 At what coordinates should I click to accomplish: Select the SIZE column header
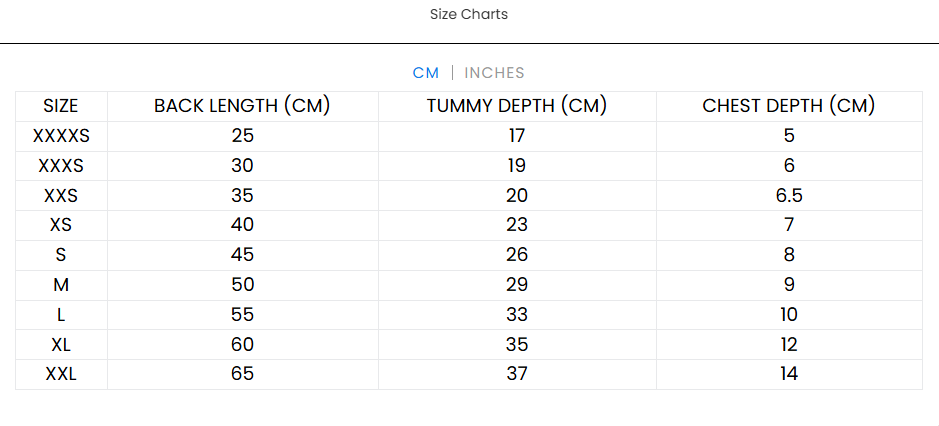tap(61, 106)
